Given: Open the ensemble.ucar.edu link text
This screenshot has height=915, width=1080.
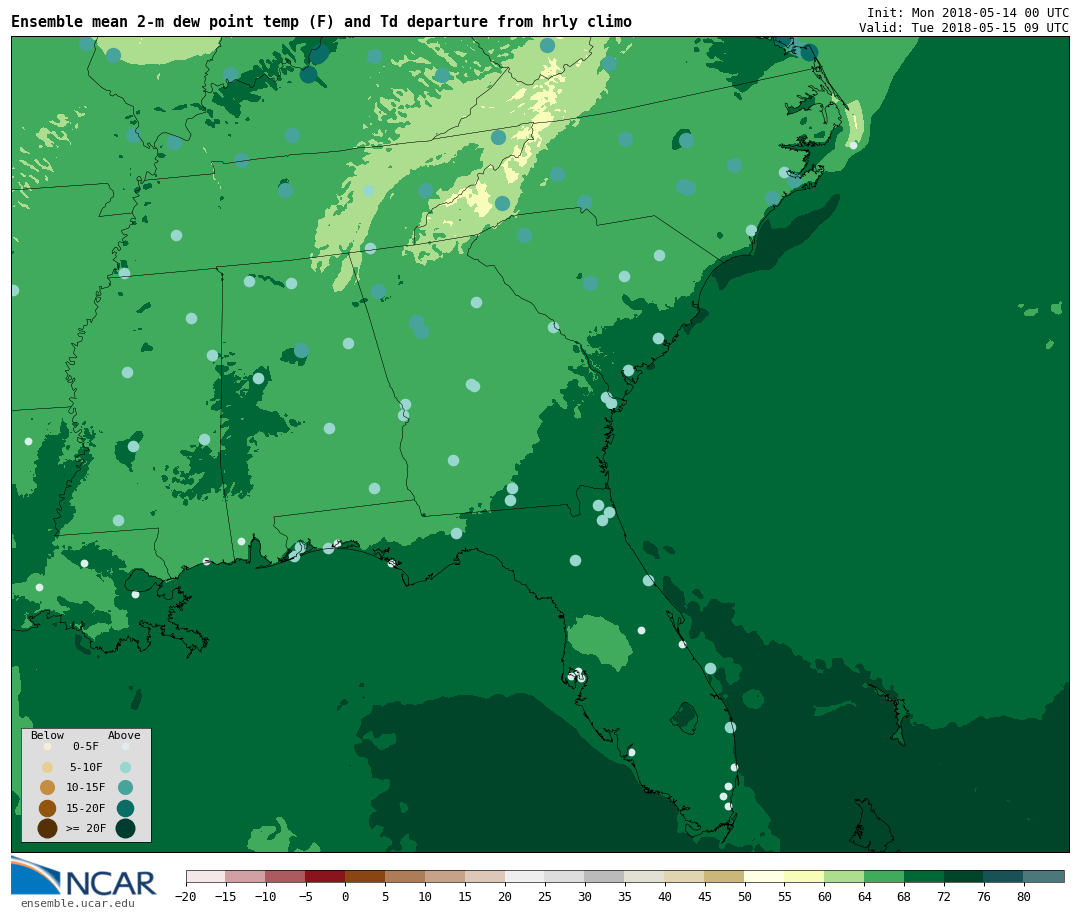Looking at the screenshot, I should (x=78, y=903).
